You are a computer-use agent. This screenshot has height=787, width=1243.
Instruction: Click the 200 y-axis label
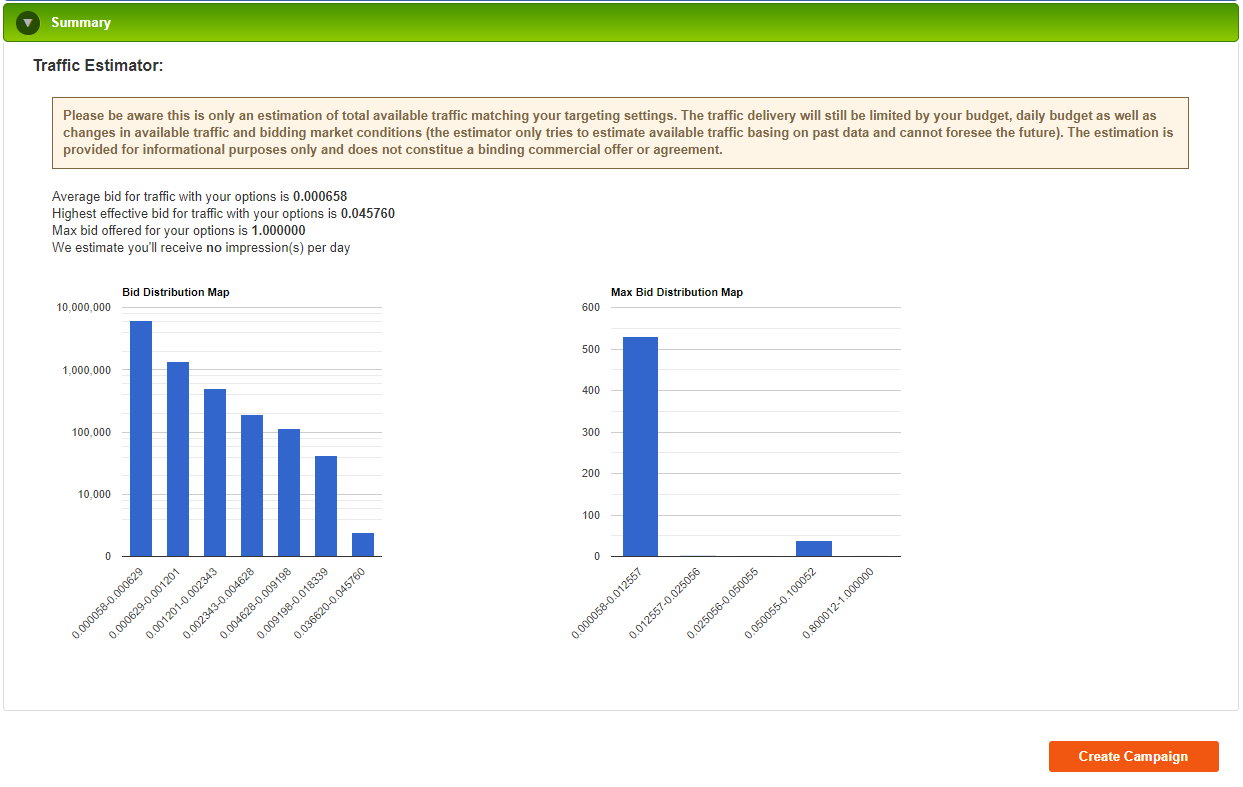[x=590, y=473]
